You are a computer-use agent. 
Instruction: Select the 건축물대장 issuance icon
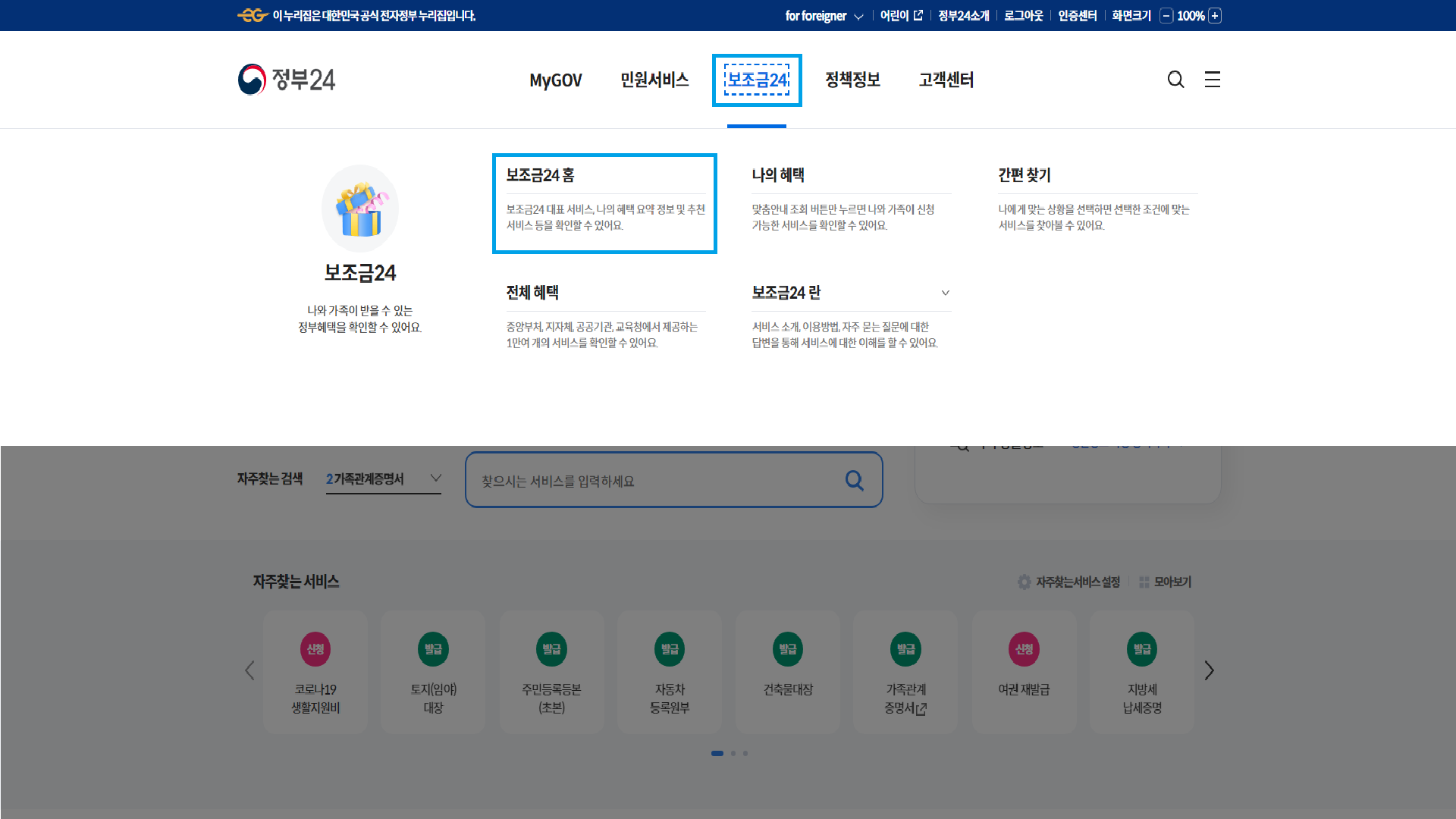click(788, 672)
